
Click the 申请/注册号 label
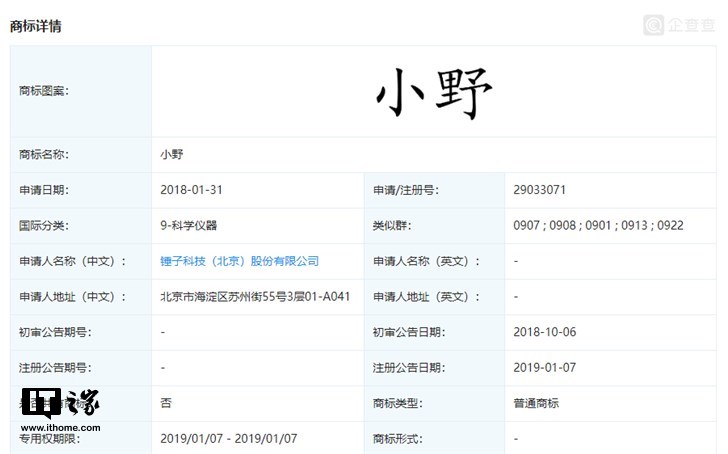tap(406, 190)
